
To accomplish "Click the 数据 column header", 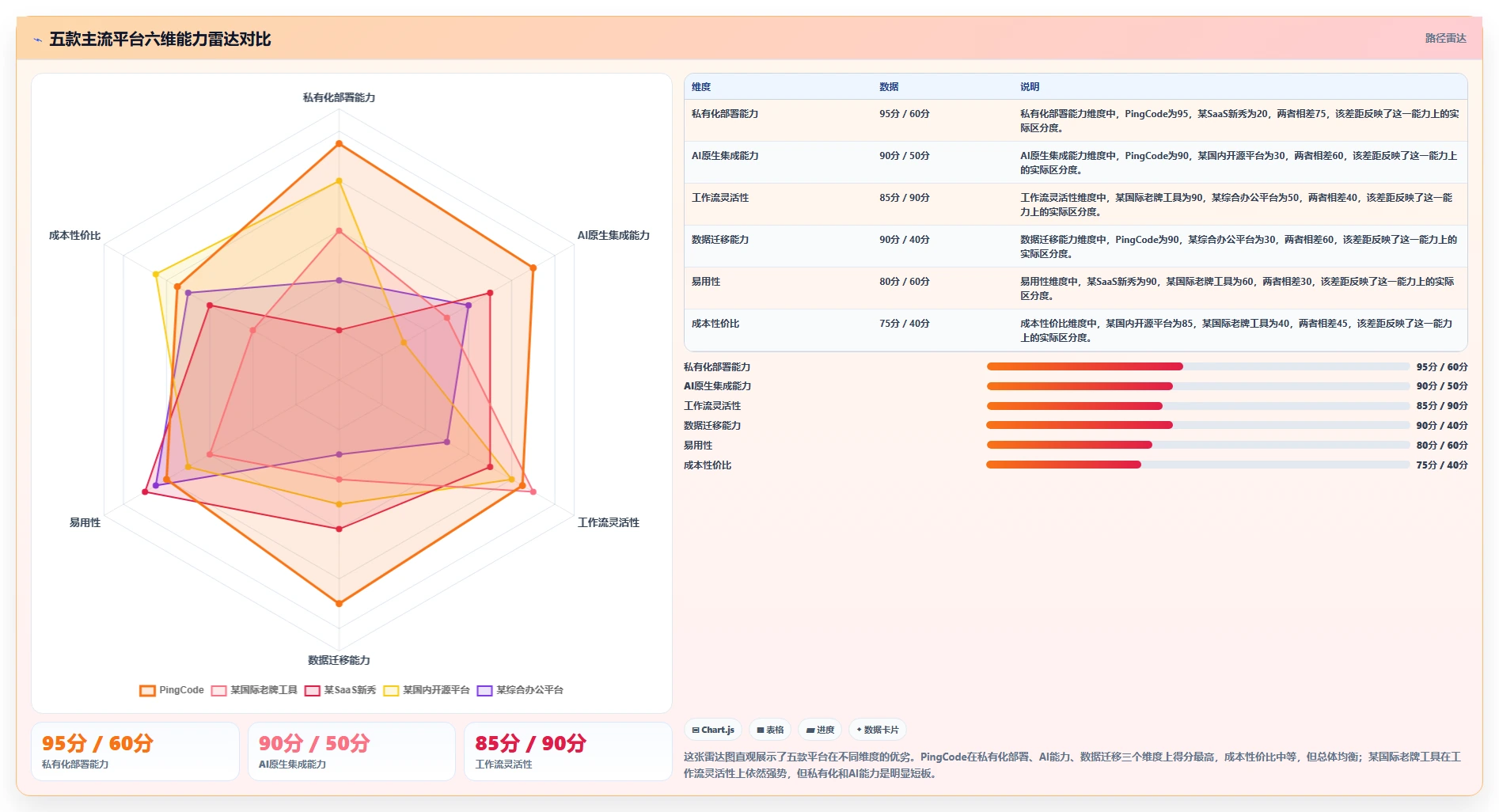I will pyautogui.click(x=889, y=87).
